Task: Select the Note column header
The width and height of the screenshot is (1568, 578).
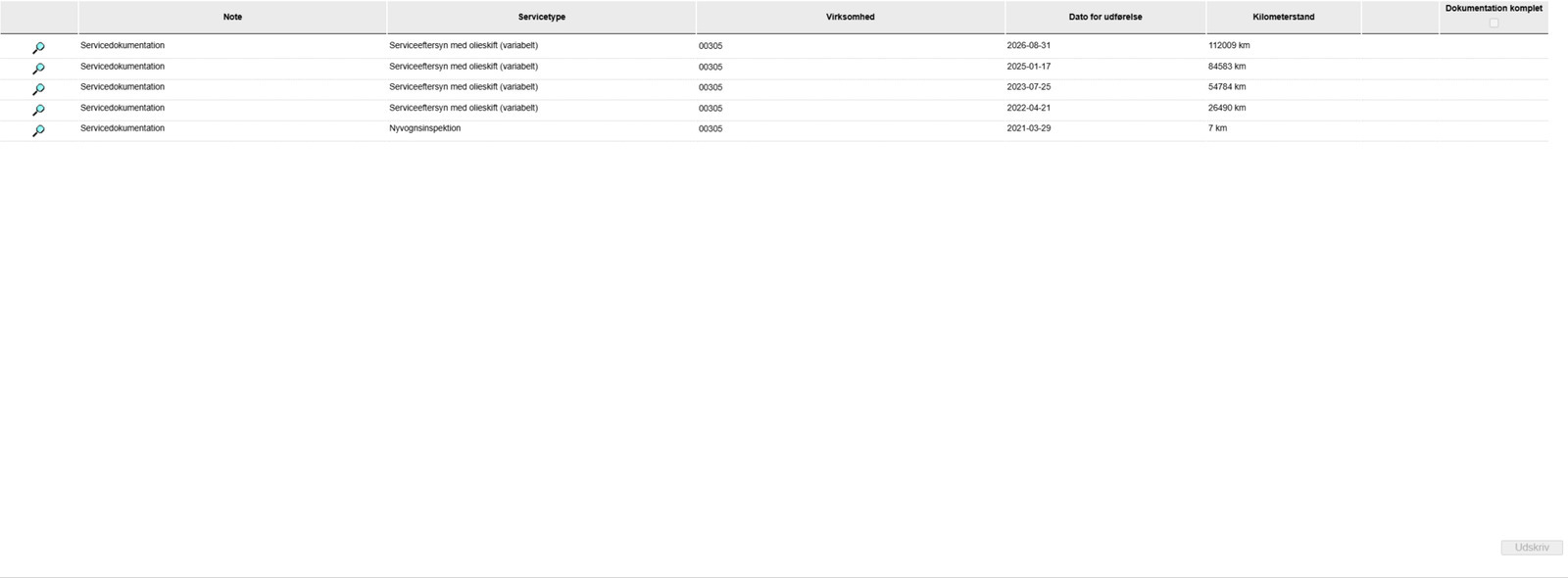Action: (x=232, y=17)
